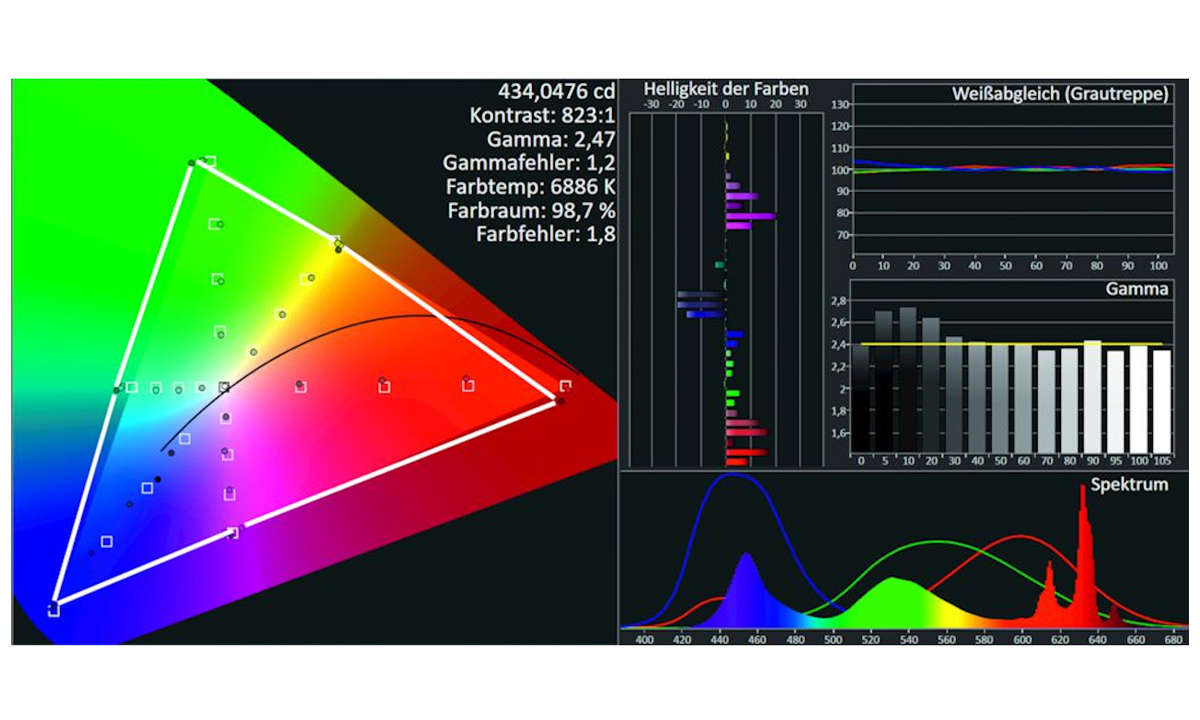The height and width of the screenshot is (720, 1200).
Task: Click the -30 label on Helligkeit axis
Action: click(651, 104)
